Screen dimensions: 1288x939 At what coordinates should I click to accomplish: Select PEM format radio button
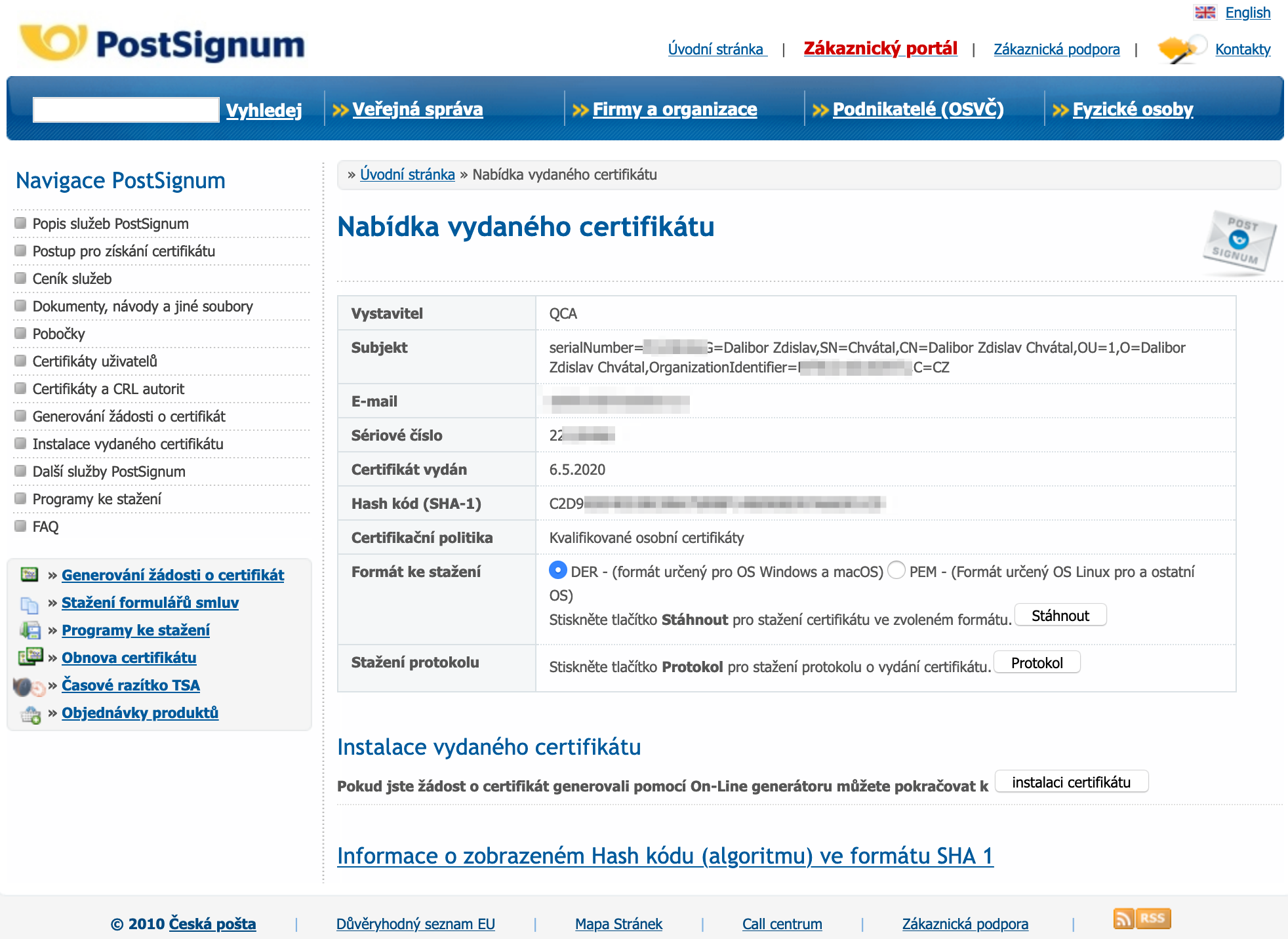(896, 570)
